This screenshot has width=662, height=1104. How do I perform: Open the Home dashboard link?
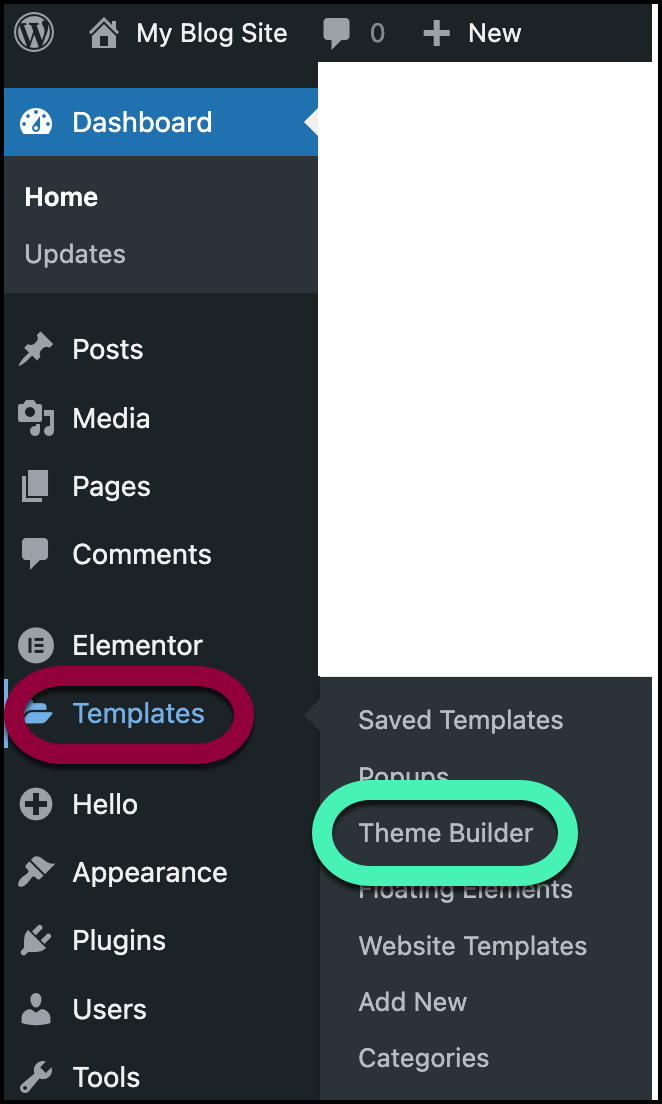click(x=61, y=197)
